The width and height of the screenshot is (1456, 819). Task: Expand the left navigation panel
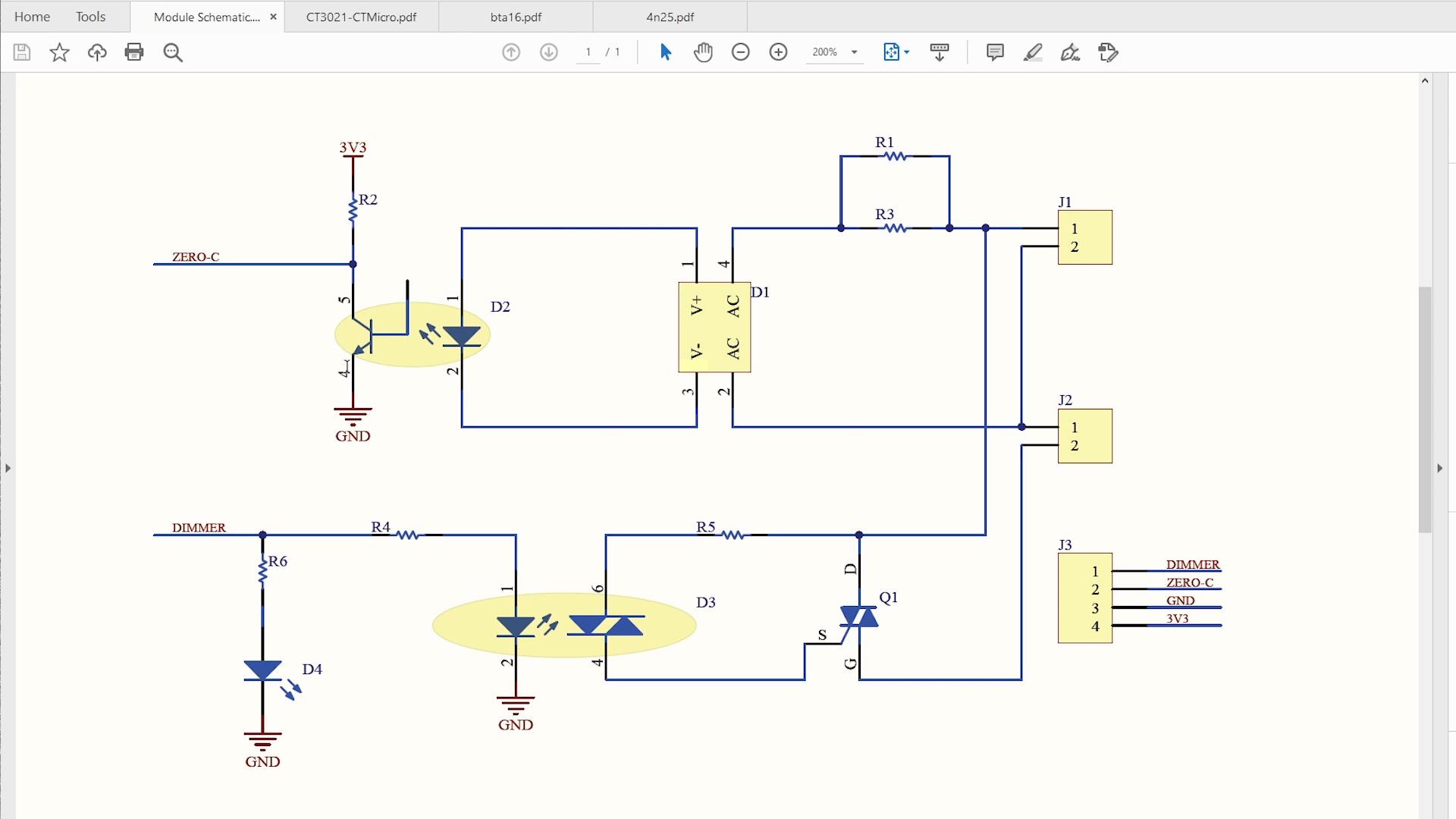8,468
